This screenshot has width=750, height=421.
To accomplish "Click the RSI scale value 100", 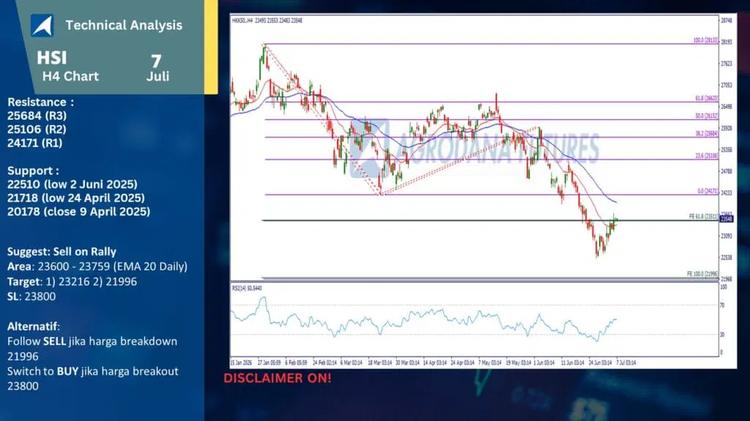I will 724,287.
